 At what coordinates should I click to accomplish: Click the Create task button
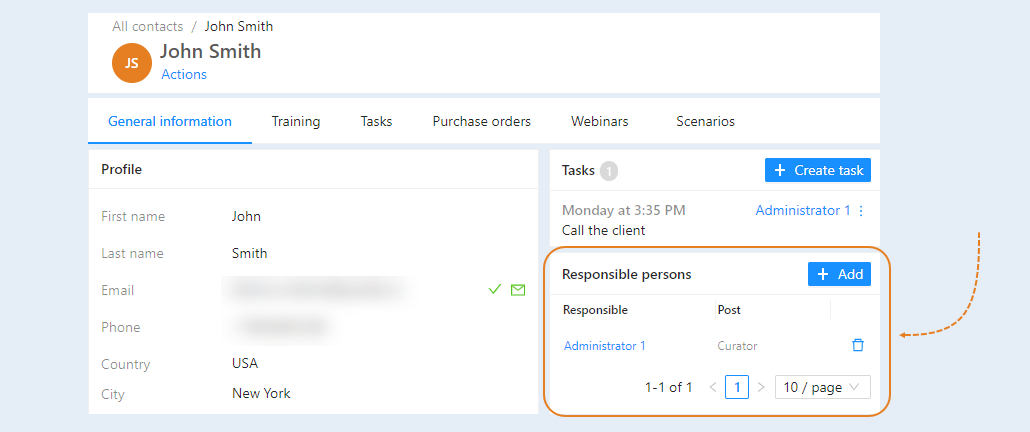pyautogui.click(x=818, y=170)
